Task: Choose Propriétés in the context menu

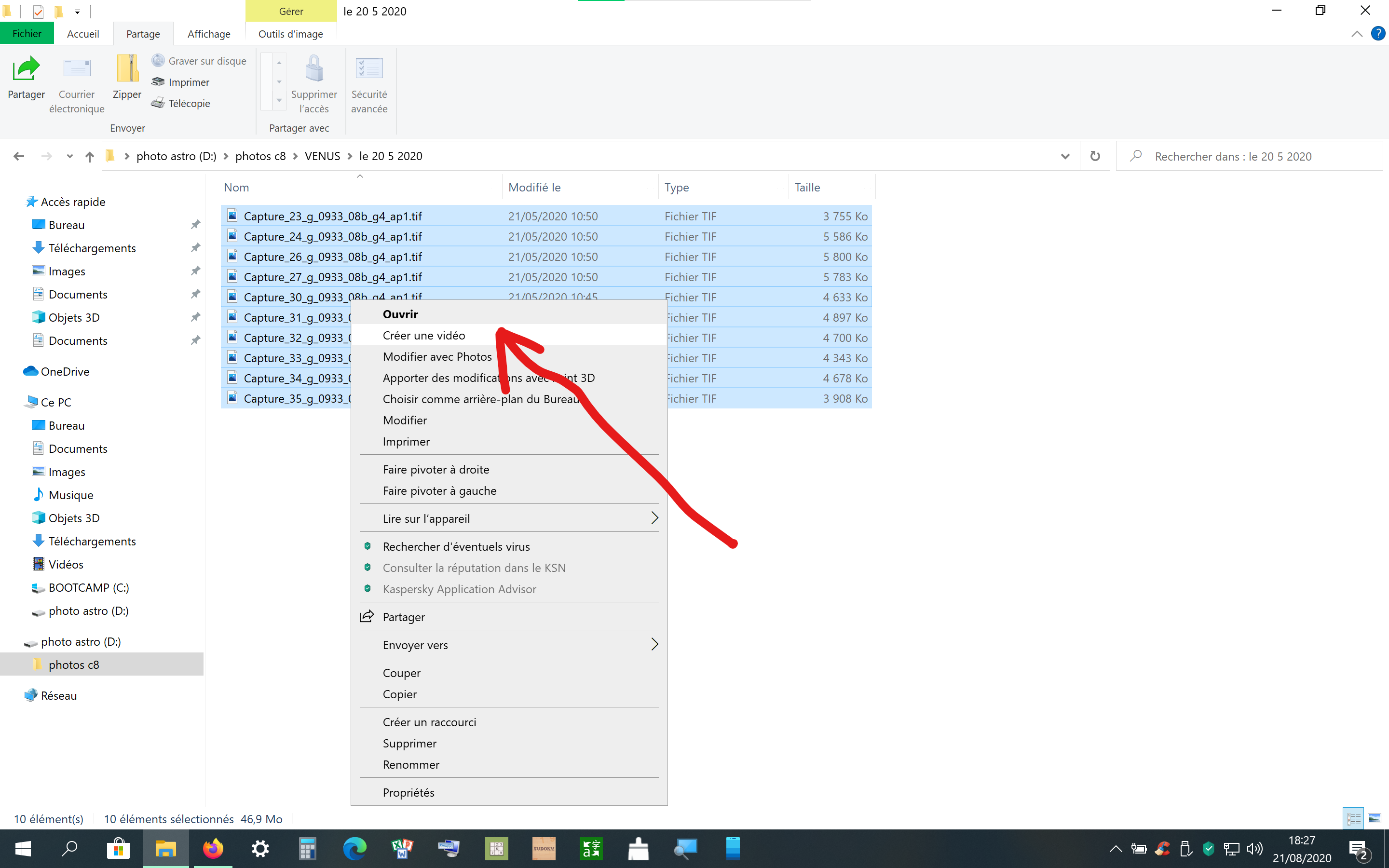Action: 409,792
